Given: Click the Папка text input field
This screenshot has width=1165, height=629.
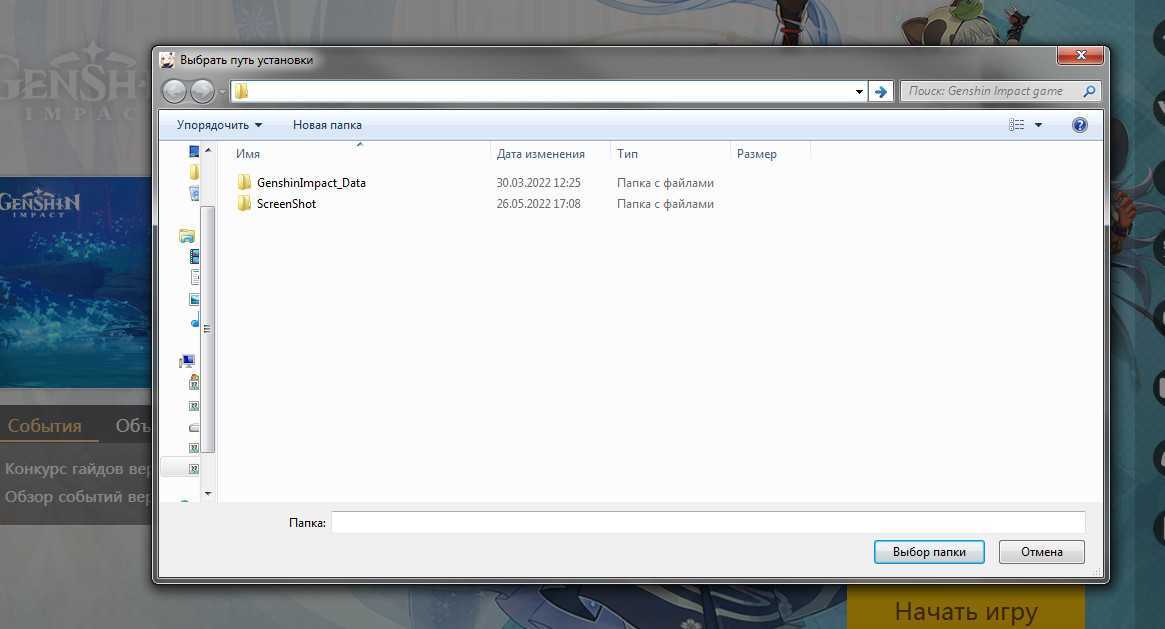Looking at the screenshot, I should (707, 522).
